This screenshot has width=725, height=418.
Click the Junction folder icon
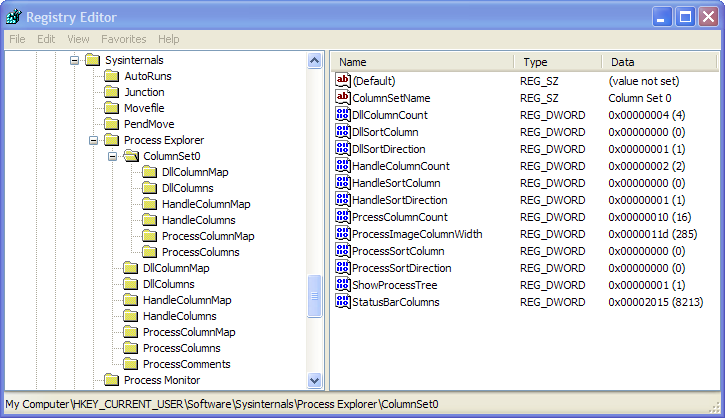[111, 92]
